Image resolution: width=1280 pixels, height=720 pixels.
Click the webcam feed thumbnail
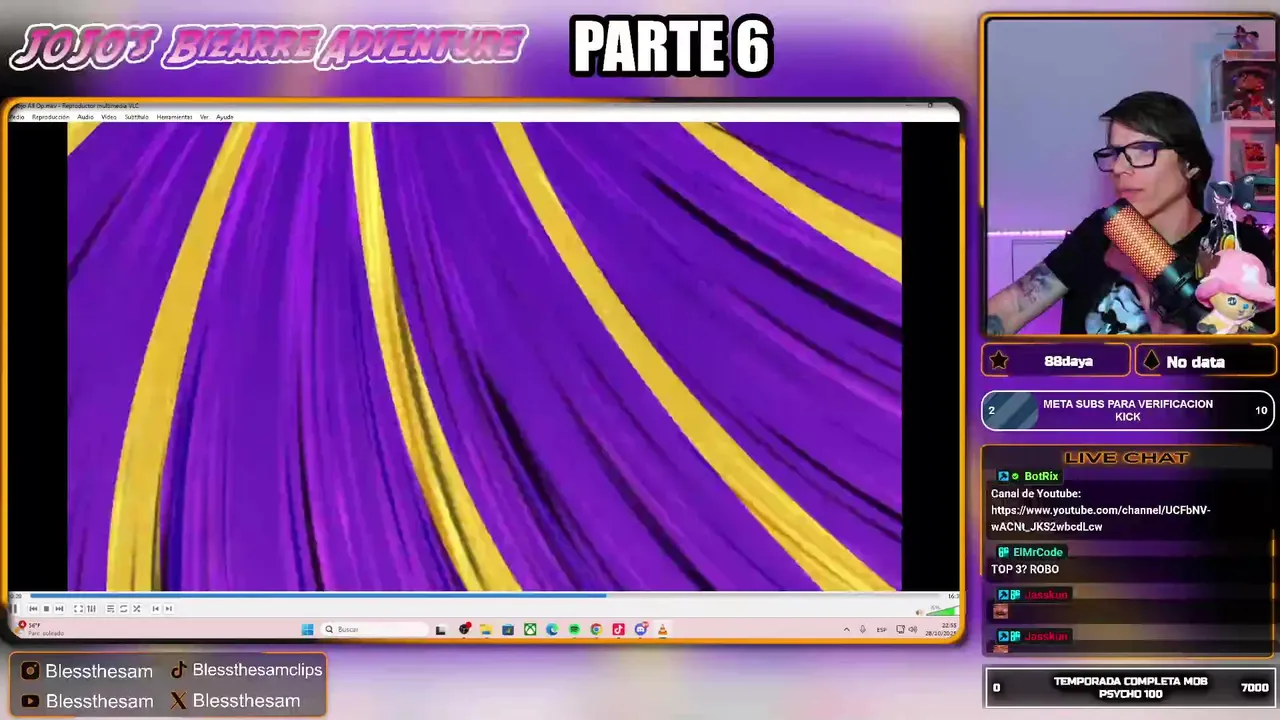coord(1131,177)
